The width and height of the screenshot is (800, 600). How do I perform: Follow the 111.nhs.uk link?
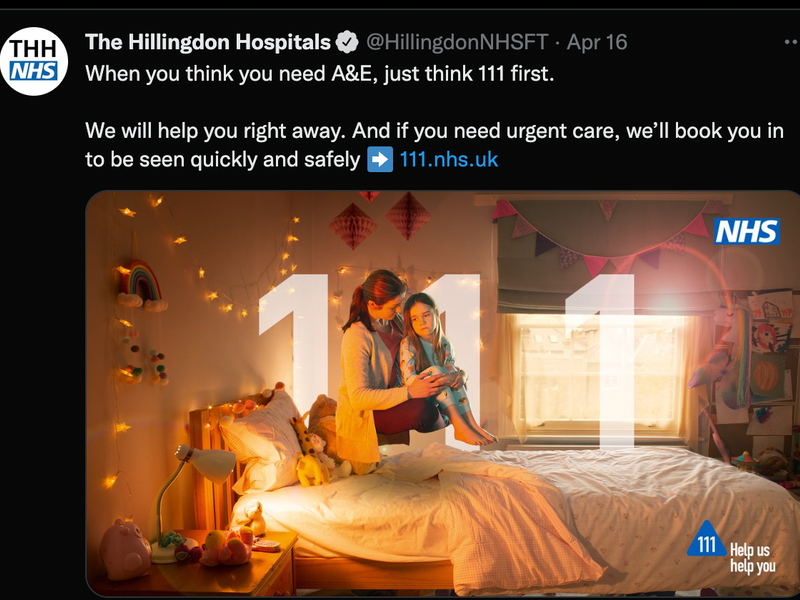pos(448,159)
